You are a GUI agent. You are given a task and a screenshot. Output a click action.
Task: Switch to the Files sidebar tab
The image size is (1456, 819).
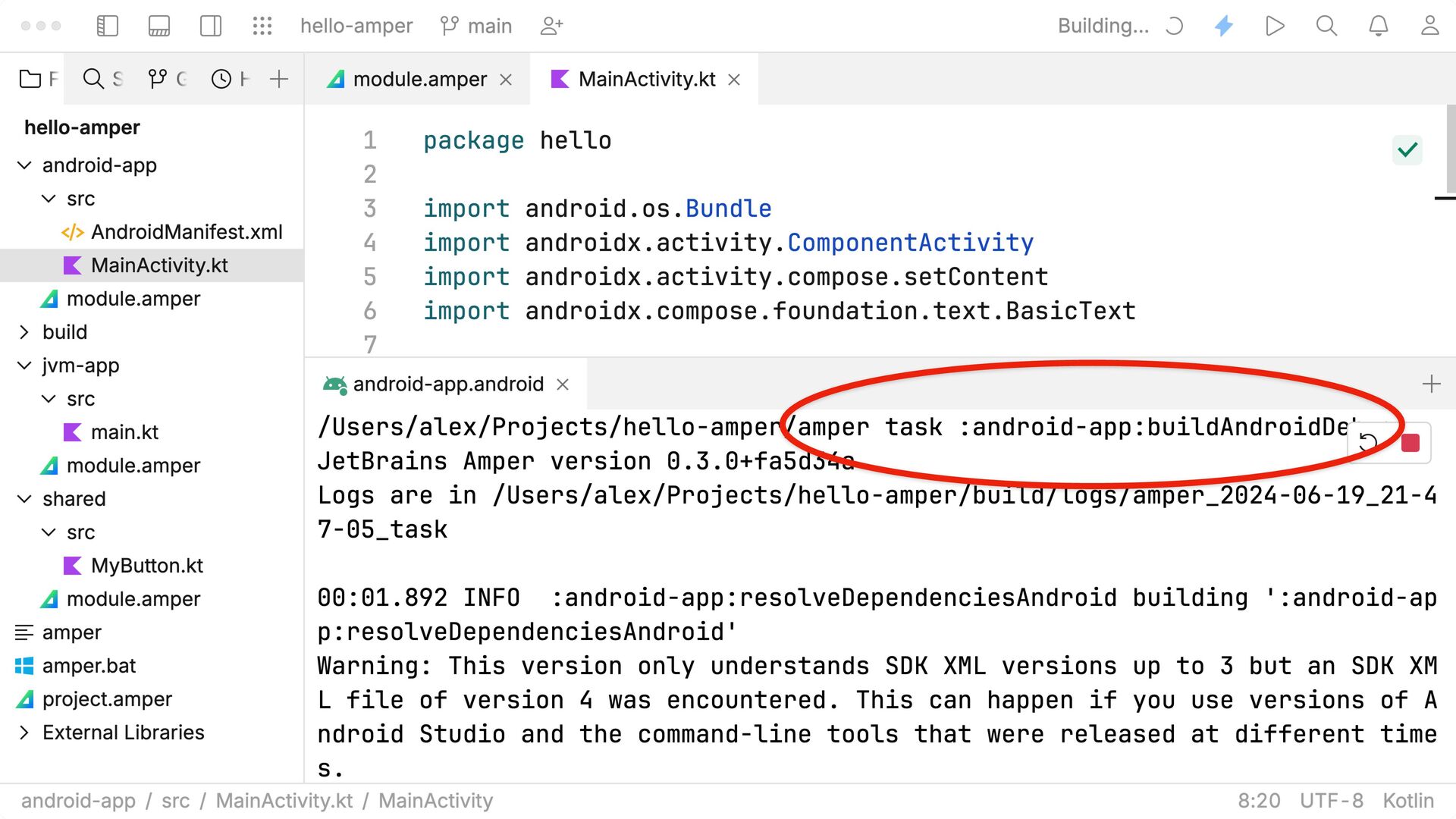click(38, 79)
